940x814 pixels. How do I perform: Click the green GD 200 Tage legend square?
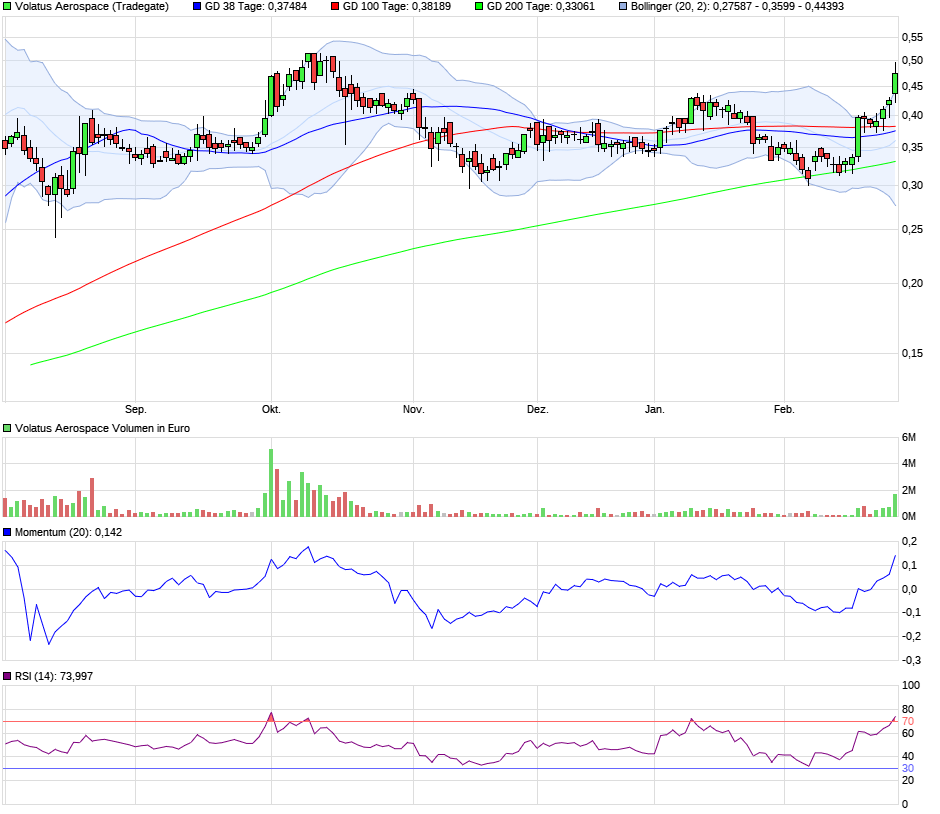click(479, 6)
